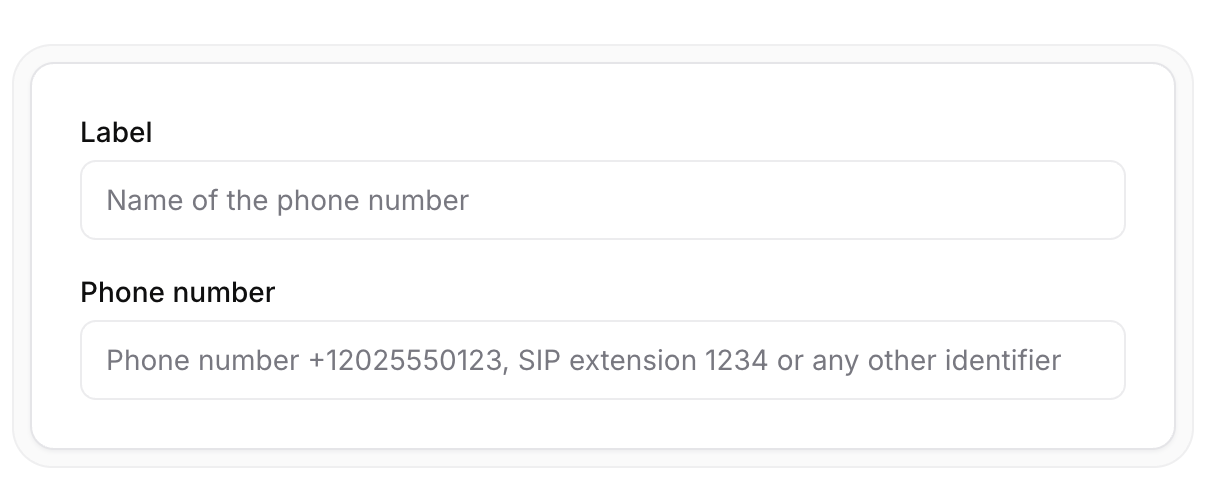Click the "Name of the phone number" placeholder
Image resolution: width=1210 pixels, height=496 pixels.
pos(287,200)
